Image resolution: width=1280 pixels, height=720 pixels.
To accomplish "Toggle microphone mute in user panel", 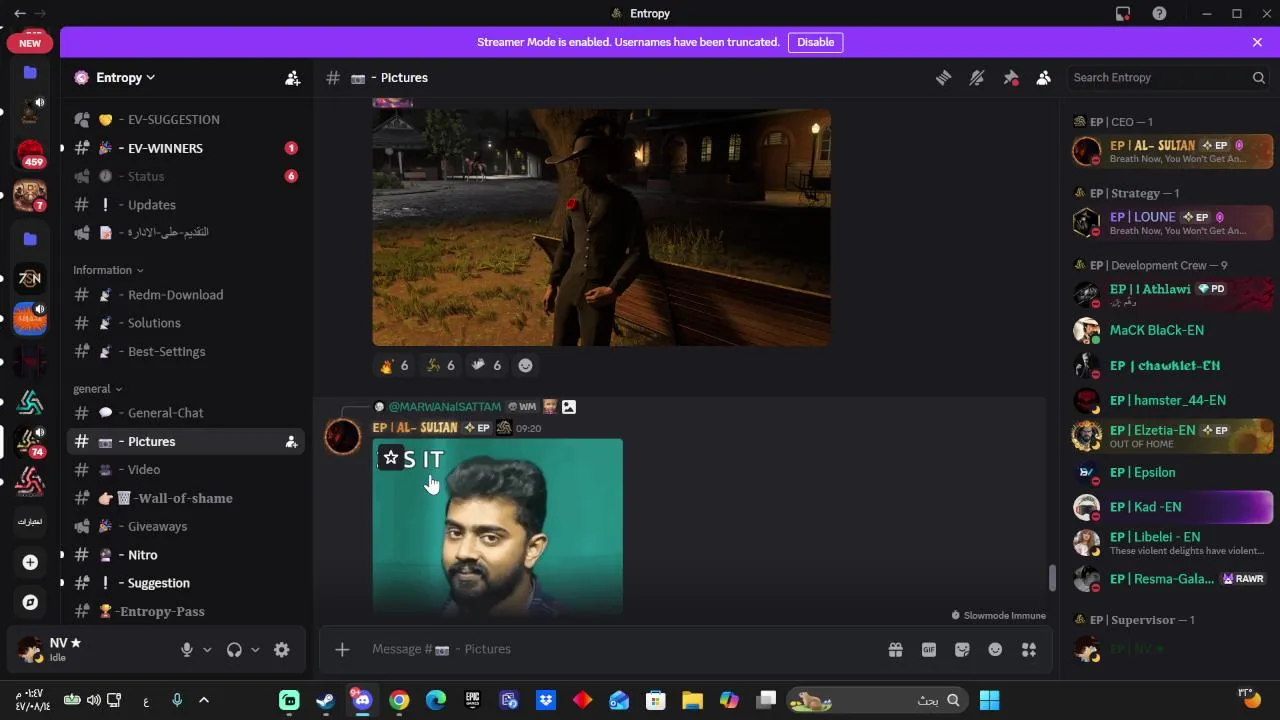I will pos(186,650).
